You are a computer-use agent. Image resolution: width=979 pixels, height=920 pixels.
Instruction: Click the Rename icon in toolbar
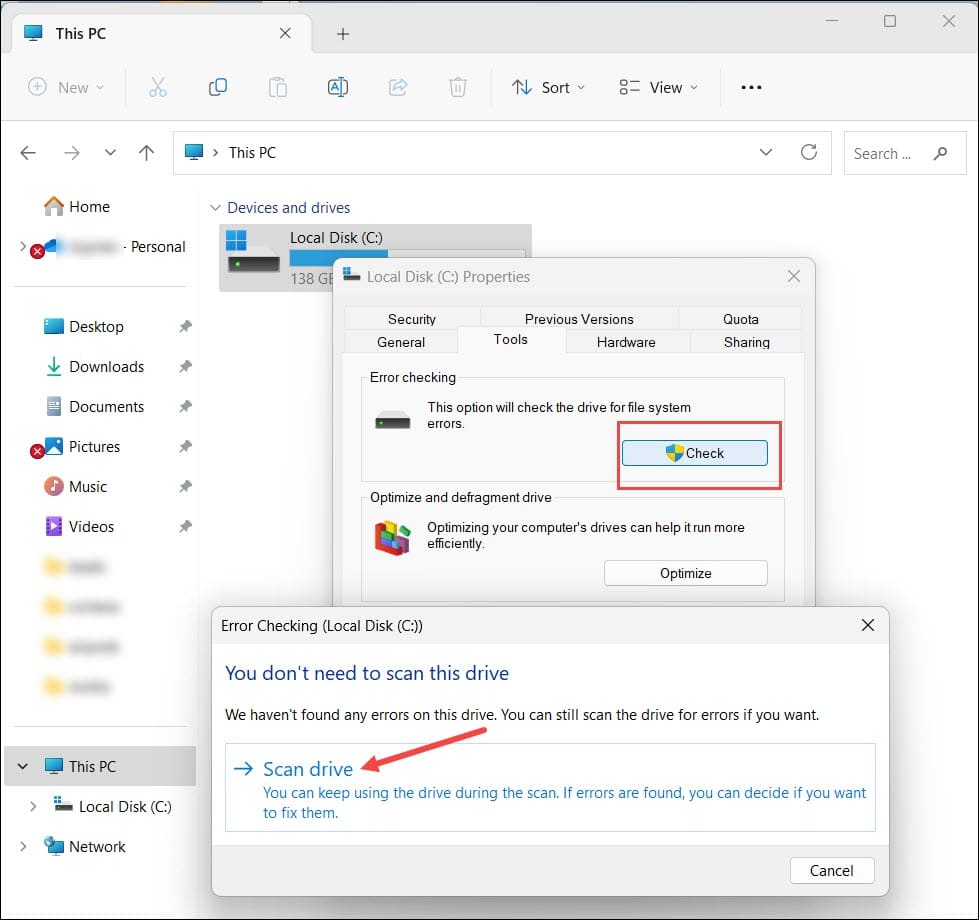338,87
